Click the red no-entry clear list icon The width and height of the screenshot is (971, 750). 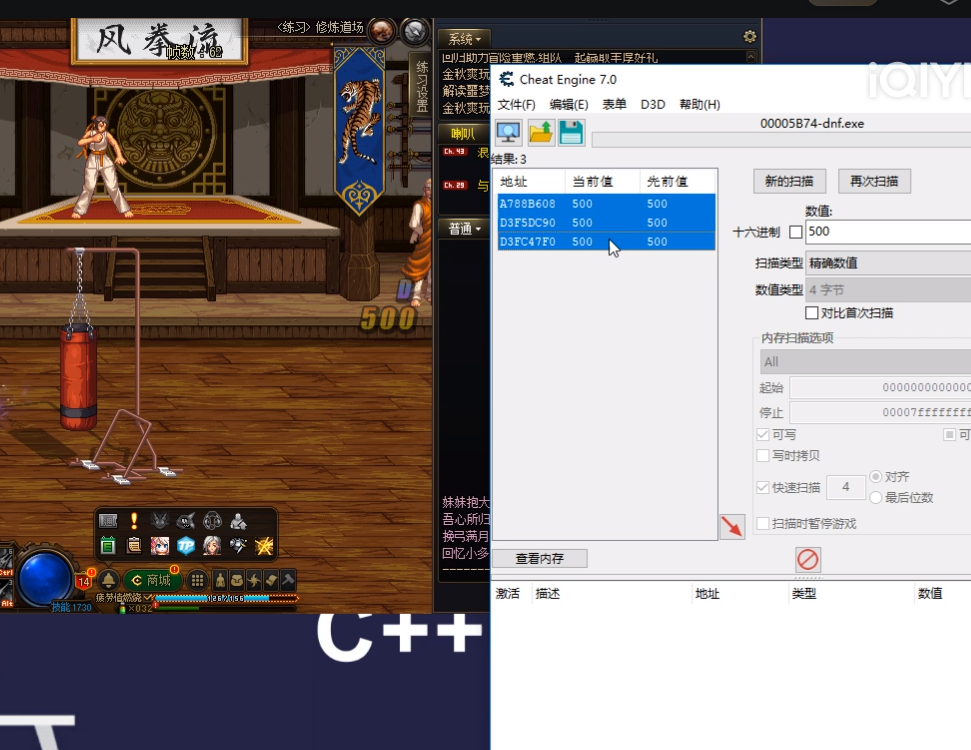point(808,559)
